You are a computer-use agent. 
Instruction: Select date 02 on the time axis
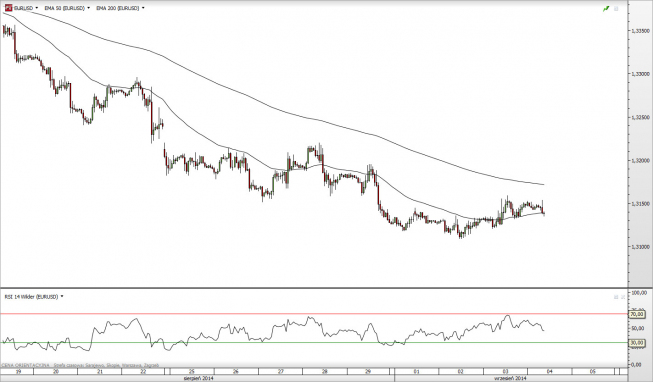[x=461, y=371]
